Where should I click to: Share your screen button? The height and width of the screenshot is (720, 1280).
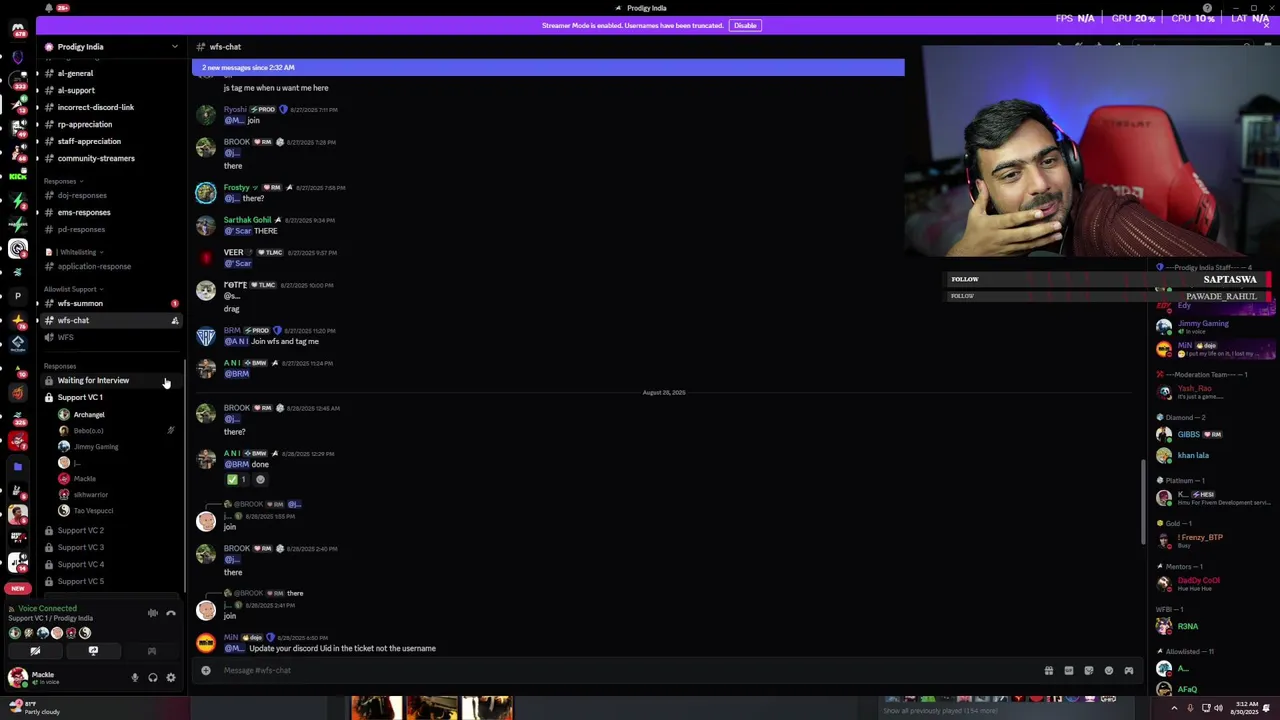coord(93,651)
